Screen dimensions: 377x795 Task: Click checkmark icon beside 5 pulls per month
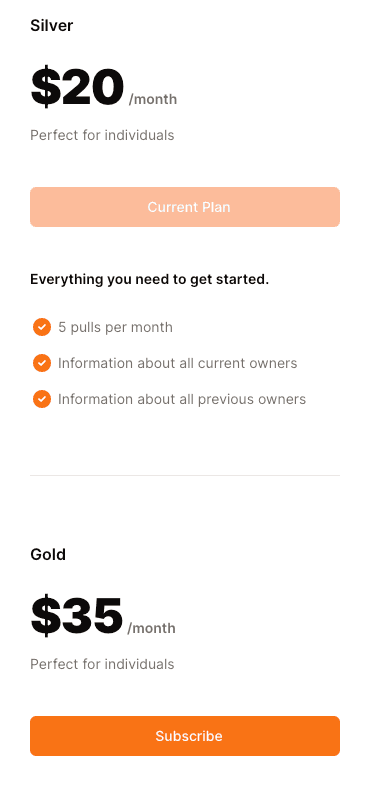click(x=42, y=327)
